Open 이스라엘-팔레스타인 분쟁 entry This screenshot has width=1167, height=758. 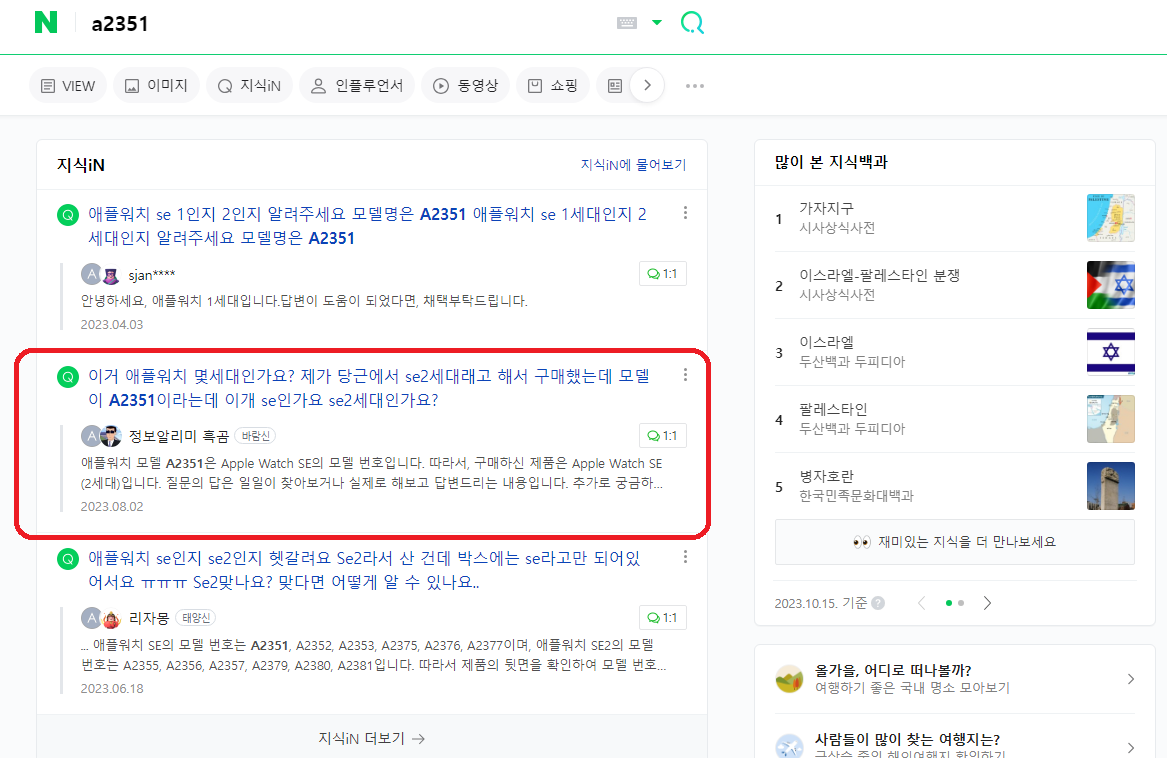(x=879, y=276)
